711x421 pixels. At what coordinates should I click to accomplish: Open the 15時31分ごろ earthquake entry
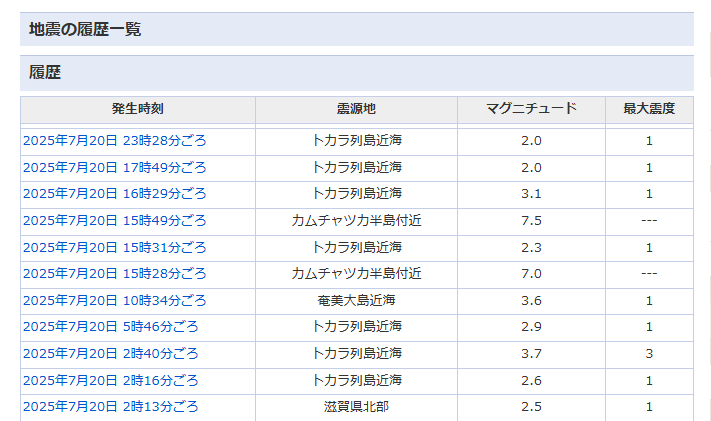(115, 247)
